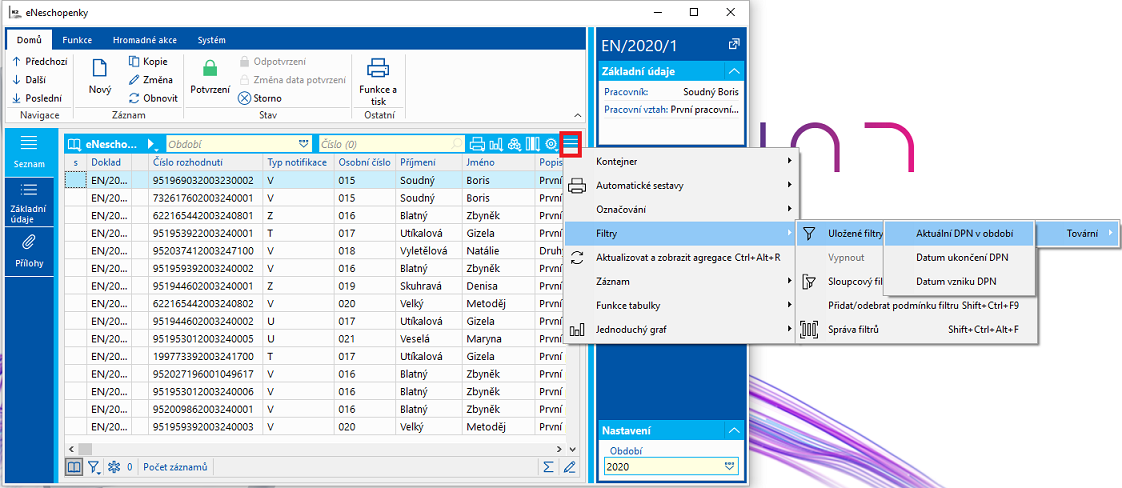This screenshot has width=1122, height=488.
Task: Click the filter funnel in status bar
Action: pos(94,467)
